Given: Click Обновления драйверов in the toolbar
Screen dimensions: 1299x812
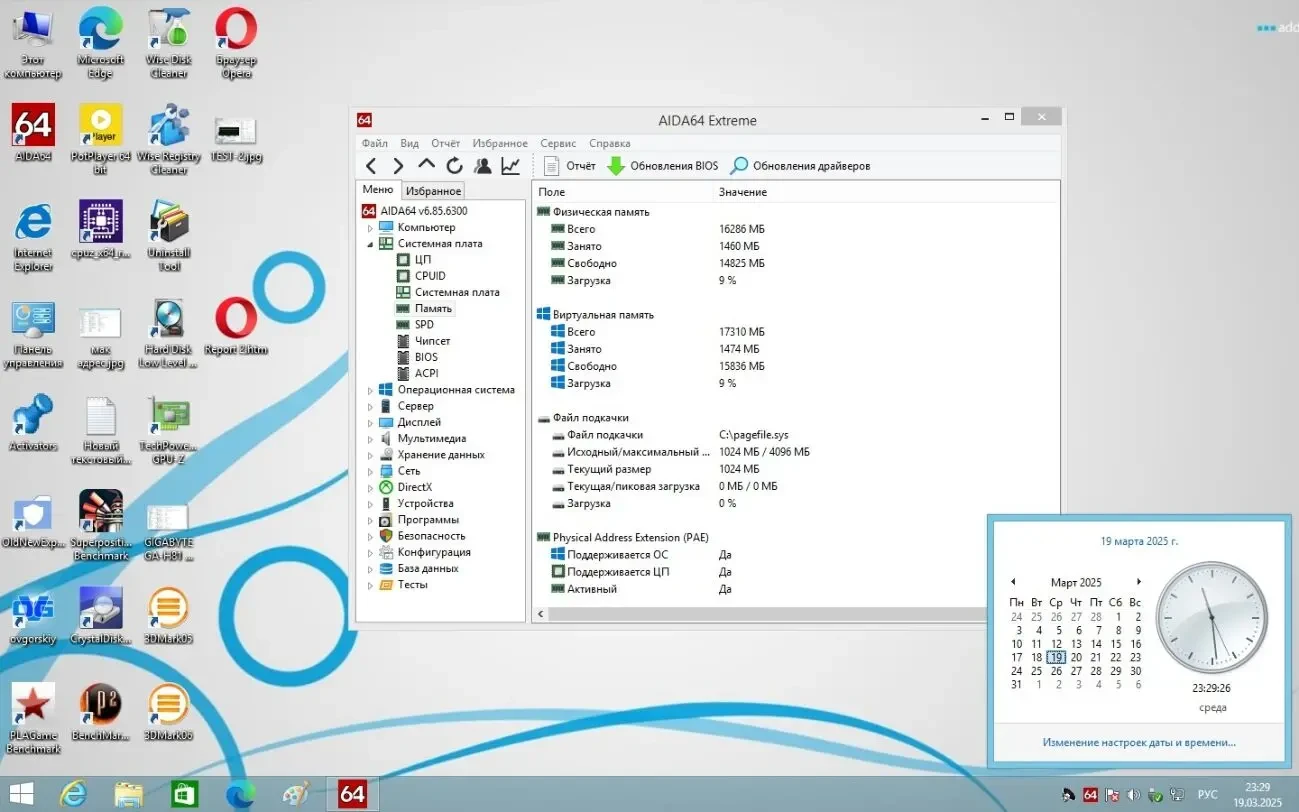Looking at the screenshot, I should [800, 166].
